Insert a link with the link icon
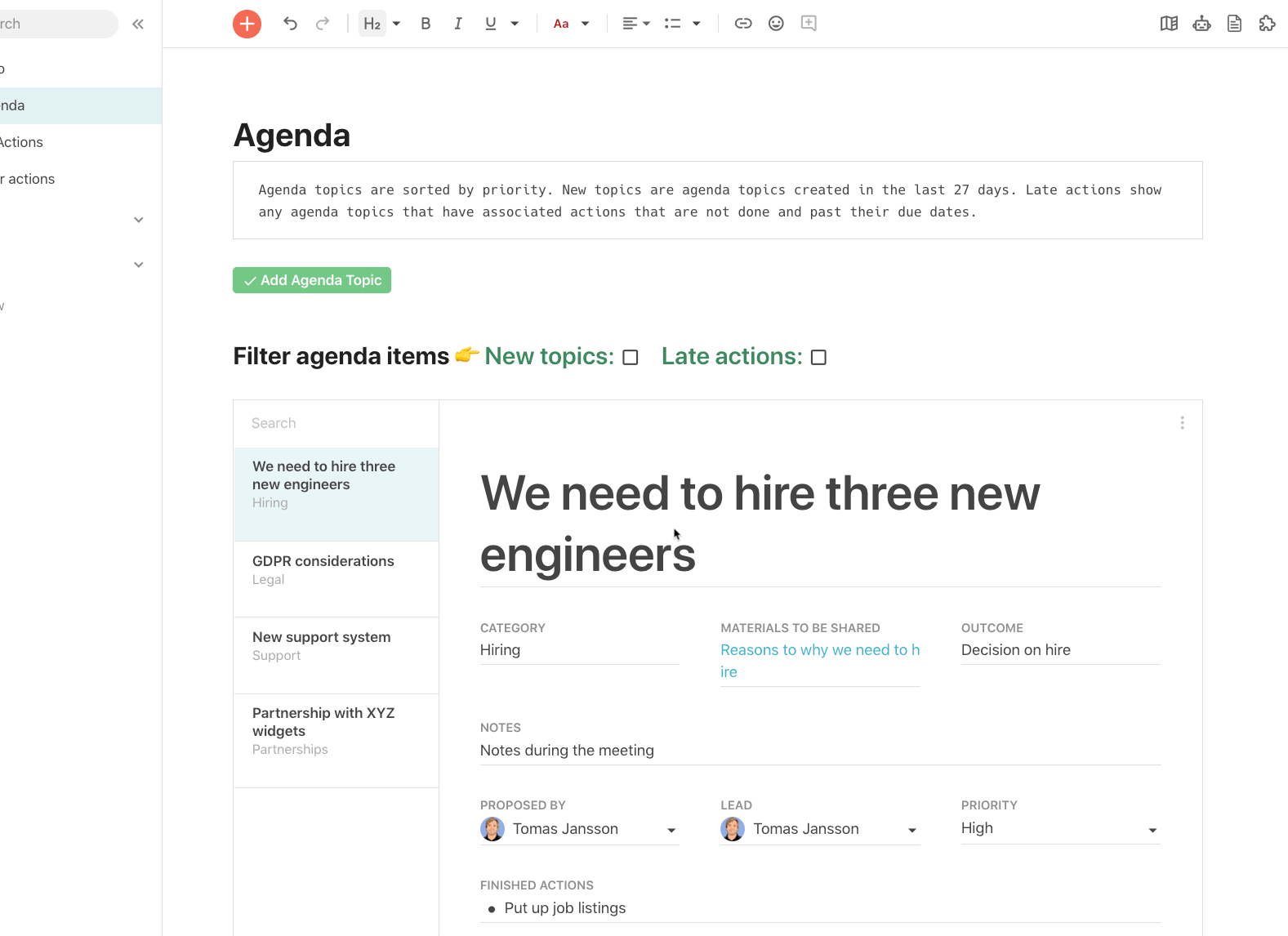Image resolution: width=1288 pixels, height=936 pixels. pyautogui.click(x=743, y=24)
